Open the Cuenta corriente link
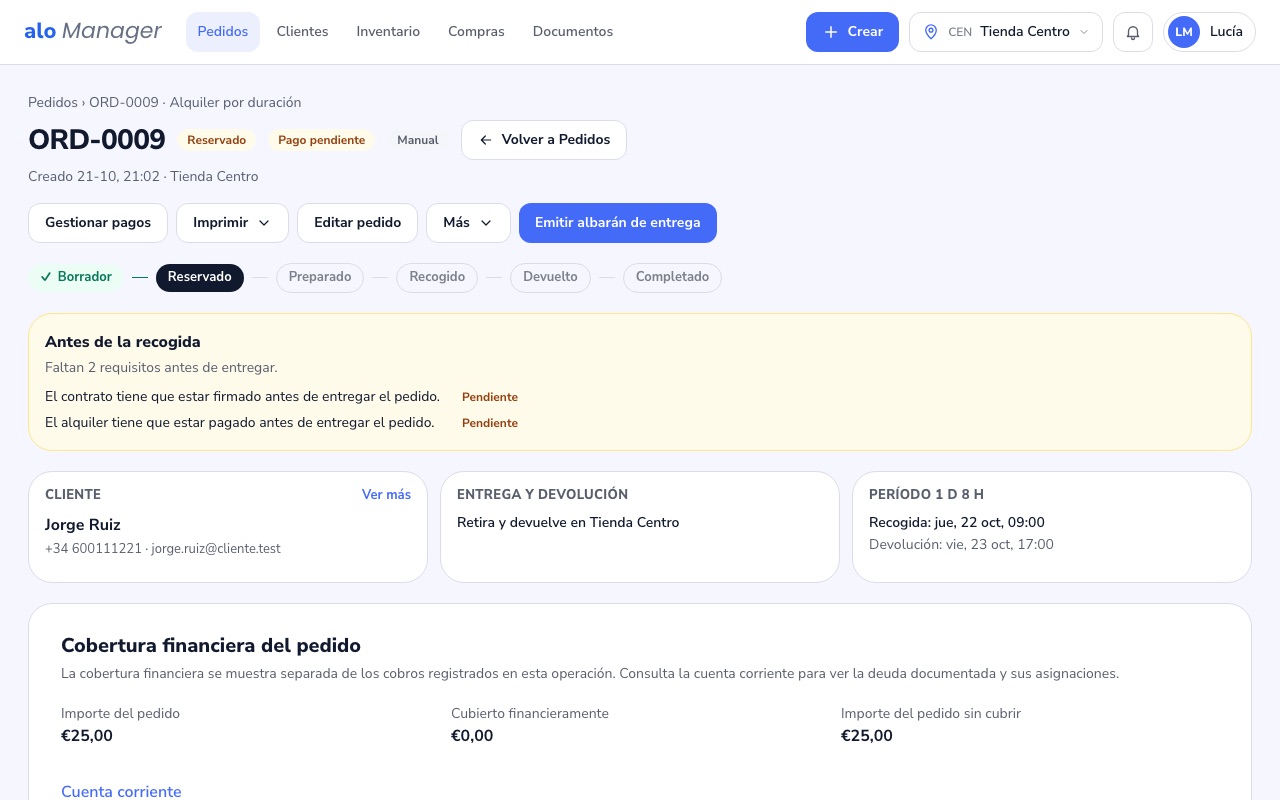 (121, 792)
